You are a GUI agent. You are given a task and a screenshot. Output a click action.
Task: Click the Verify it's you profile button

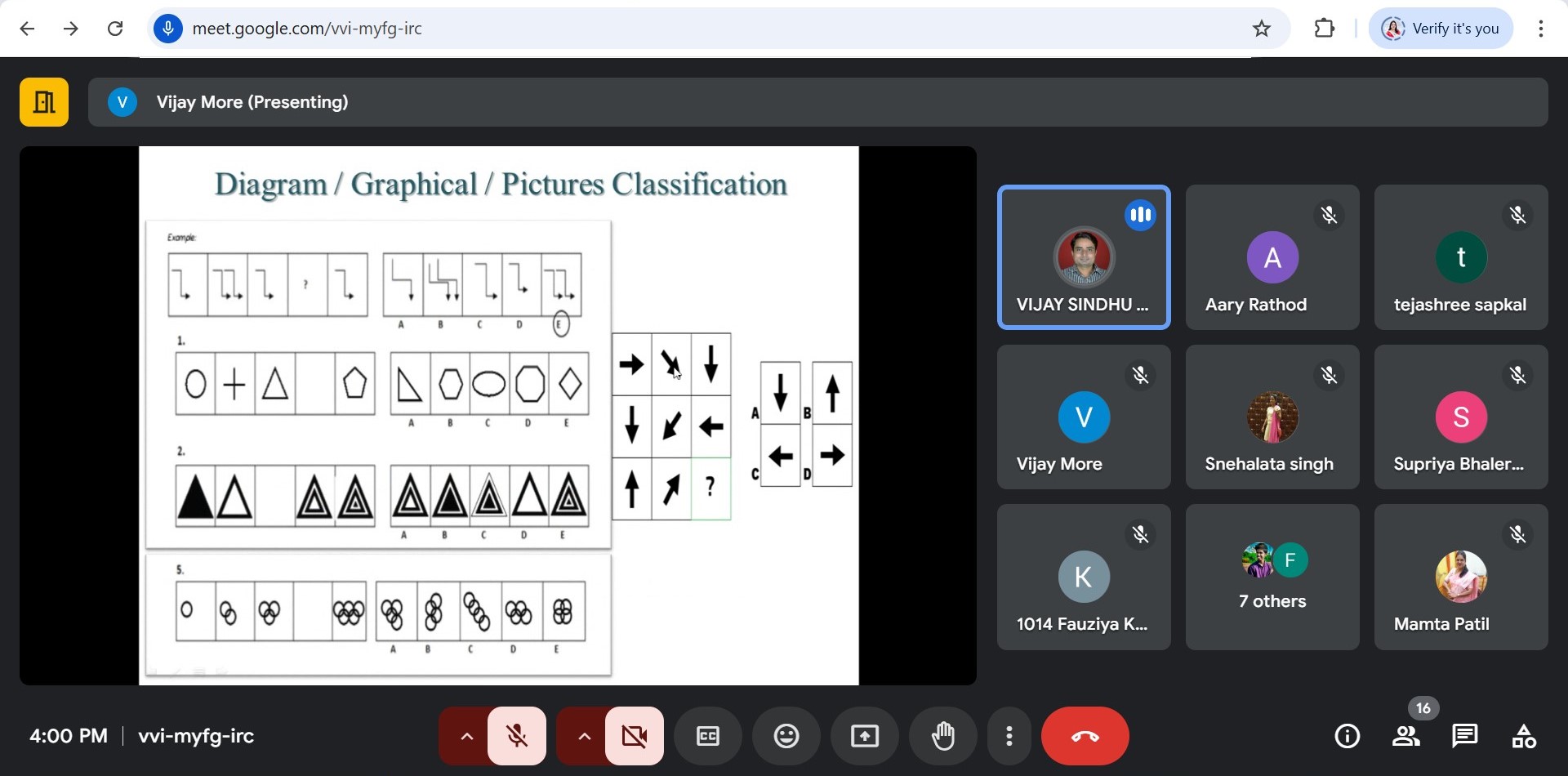1441,29
